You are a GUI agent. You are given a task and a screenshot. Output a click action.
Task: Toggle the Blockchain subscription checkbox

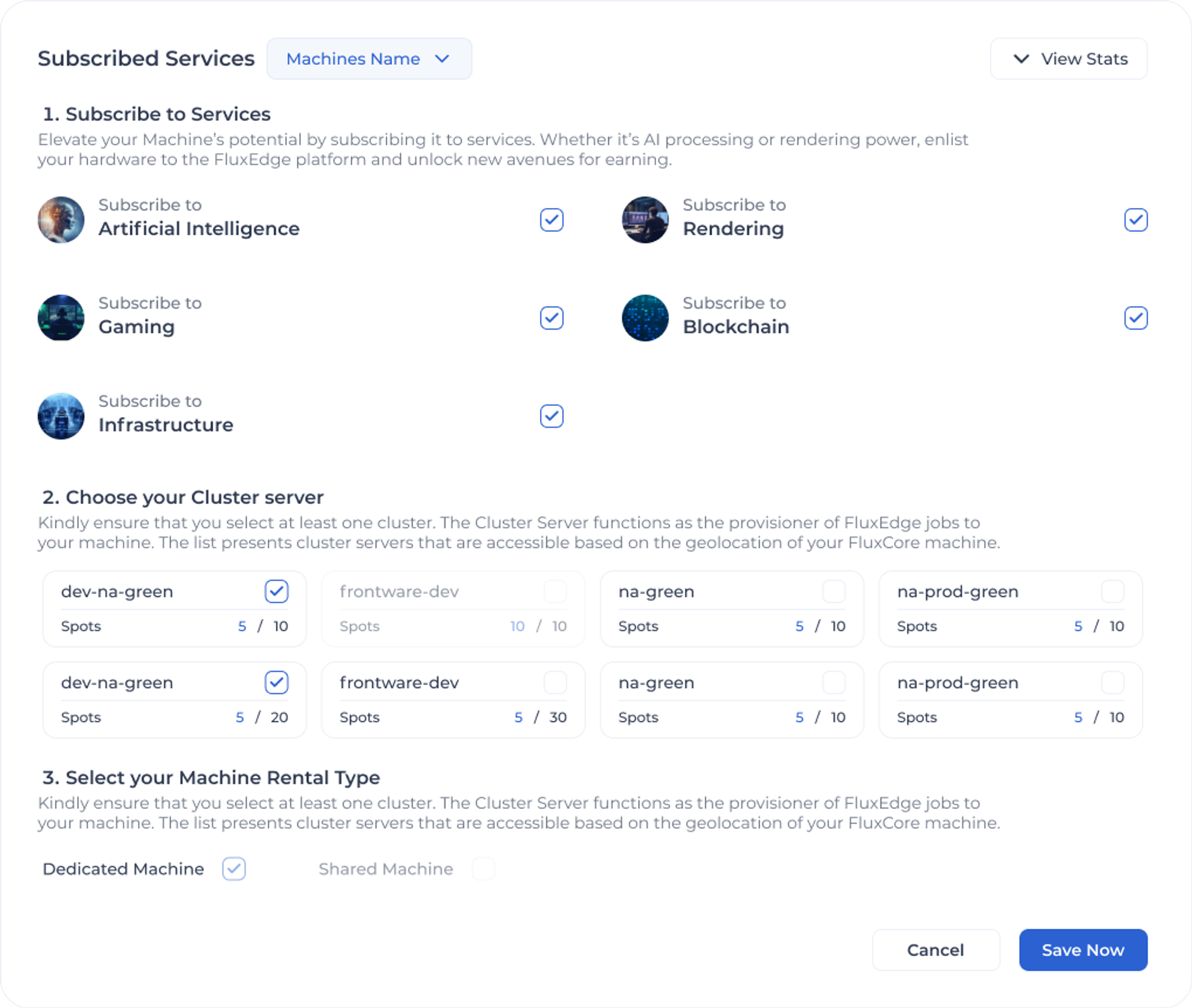point(1135,318)
